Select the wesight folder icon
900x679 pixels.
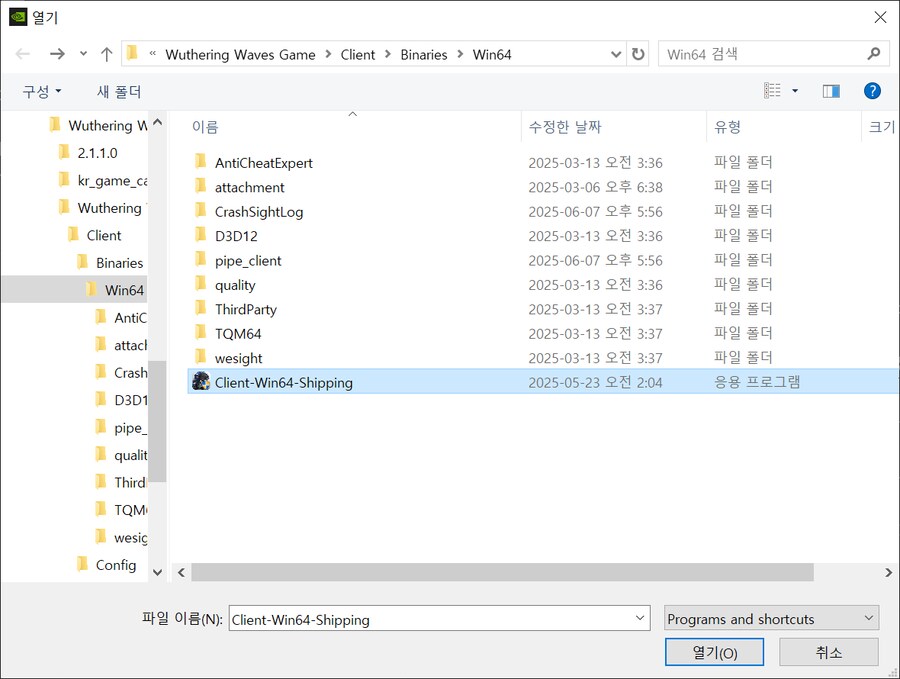point(200,357)
